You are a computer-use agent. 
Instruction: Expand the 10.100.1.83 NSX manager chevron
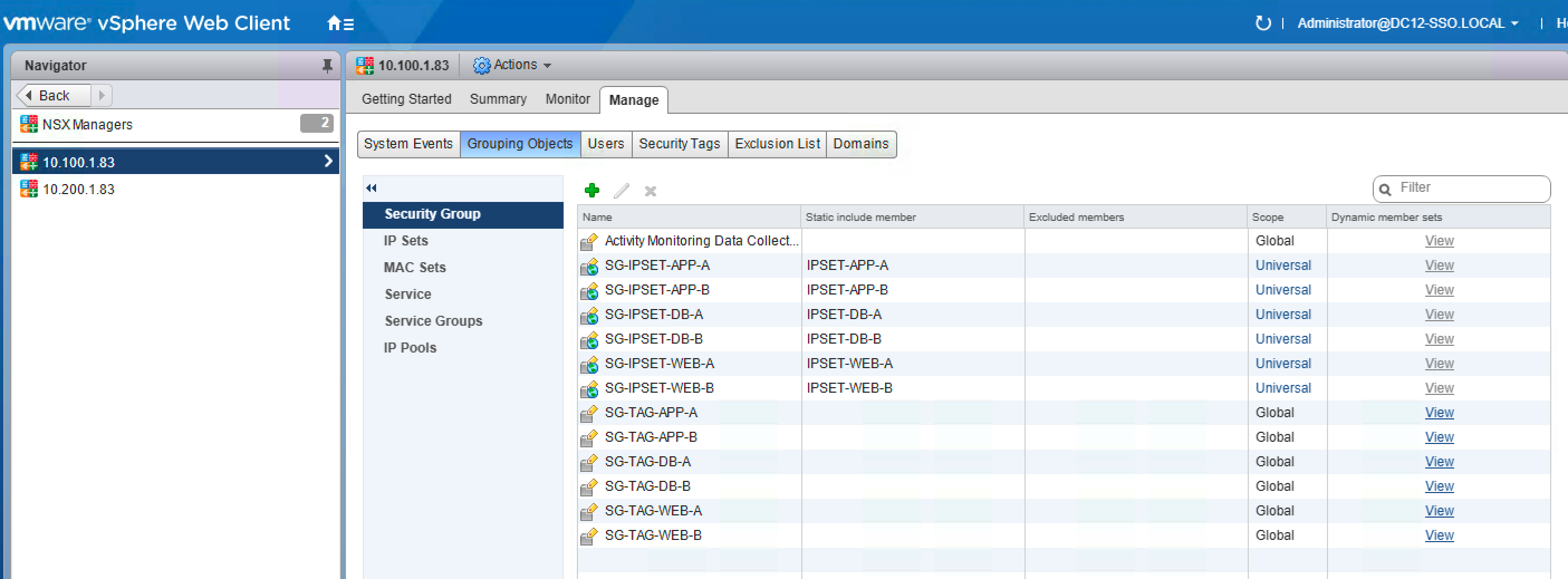[x=328, y=161]
